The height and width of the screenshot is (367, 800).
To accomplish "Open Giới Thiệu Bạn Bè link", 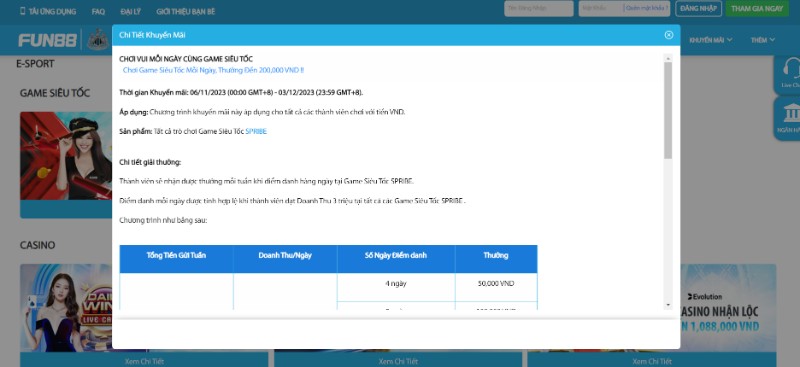I will (186, 11).
